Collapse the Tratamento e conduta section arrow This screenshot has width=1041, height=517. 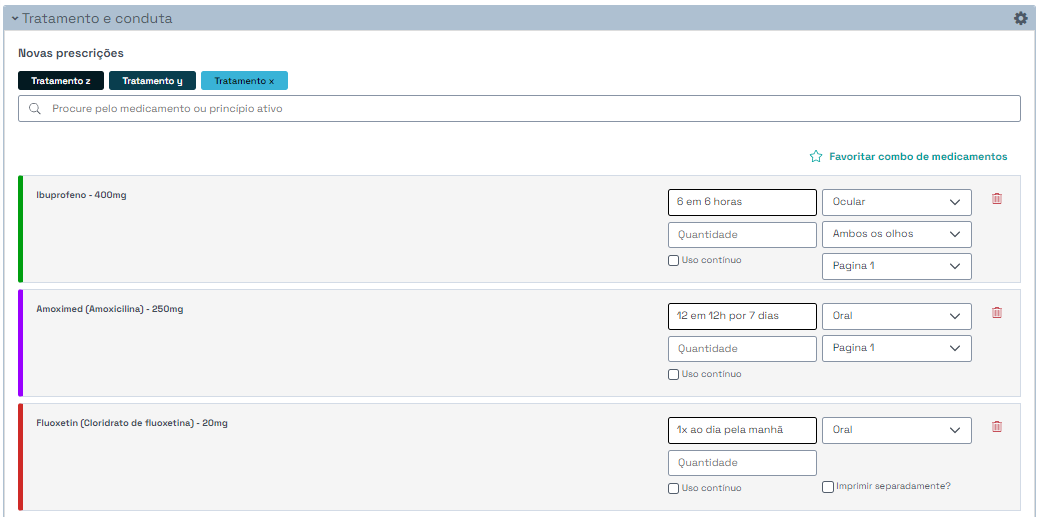pos(15,19)
